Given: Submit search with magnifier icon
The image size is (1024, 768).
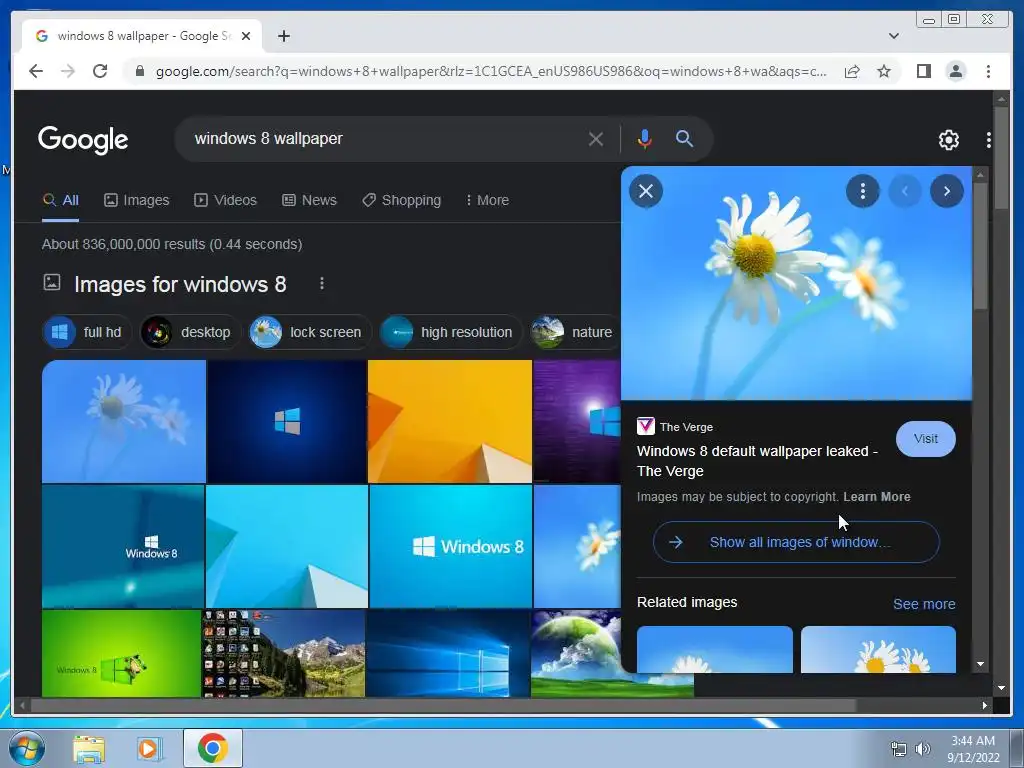Looking at the screenshot, I should tap(684, 138).
